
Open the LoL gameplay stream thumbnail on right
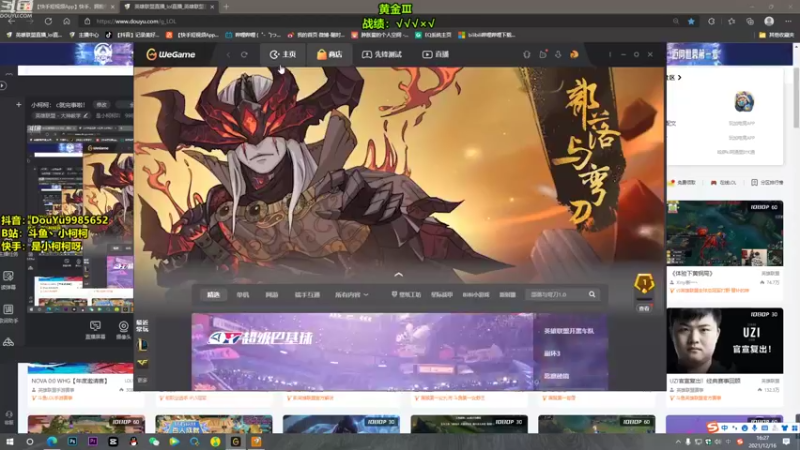coord(724,233)
